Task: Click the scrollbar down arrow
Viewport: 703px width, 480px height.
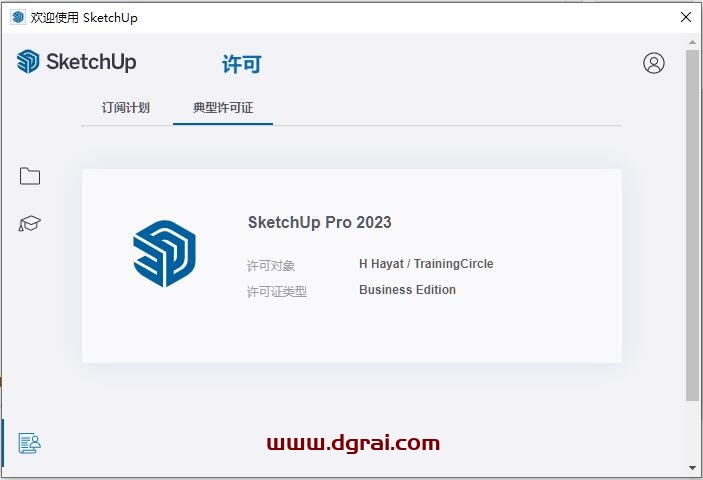Action: tap(692, 468)
